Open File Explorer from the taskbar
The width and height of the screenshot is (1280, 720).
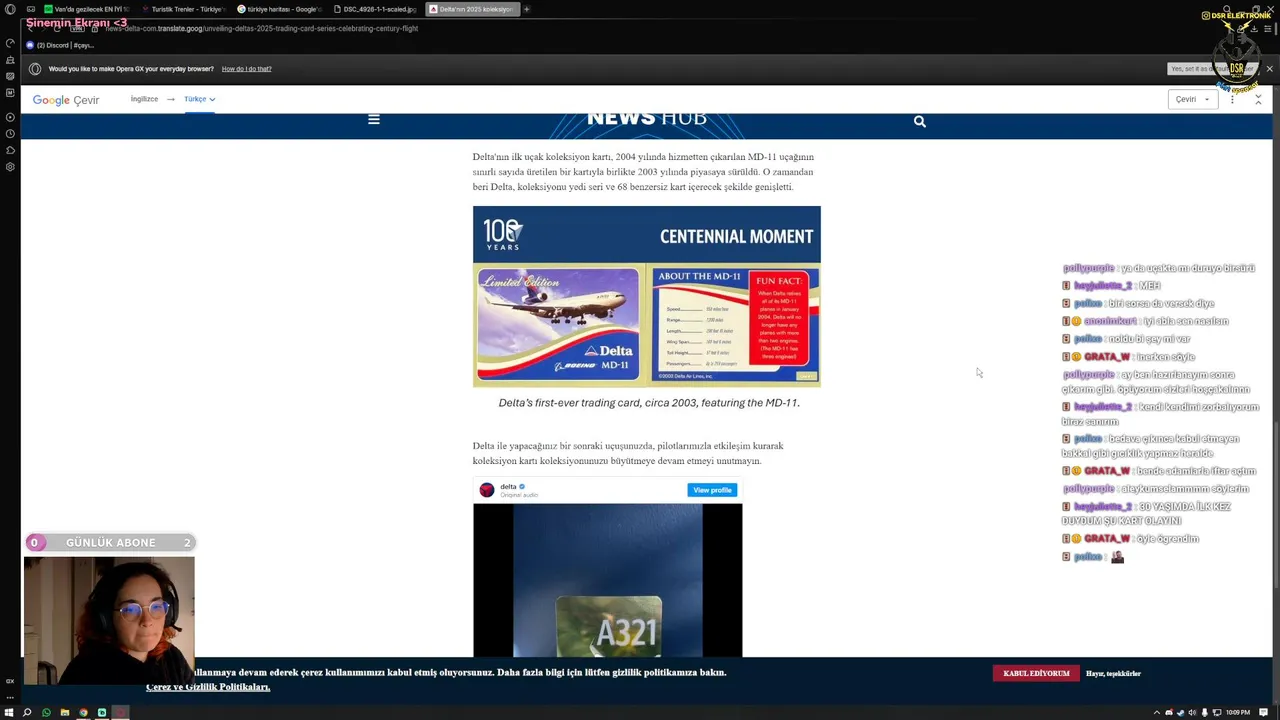point(65,712)
